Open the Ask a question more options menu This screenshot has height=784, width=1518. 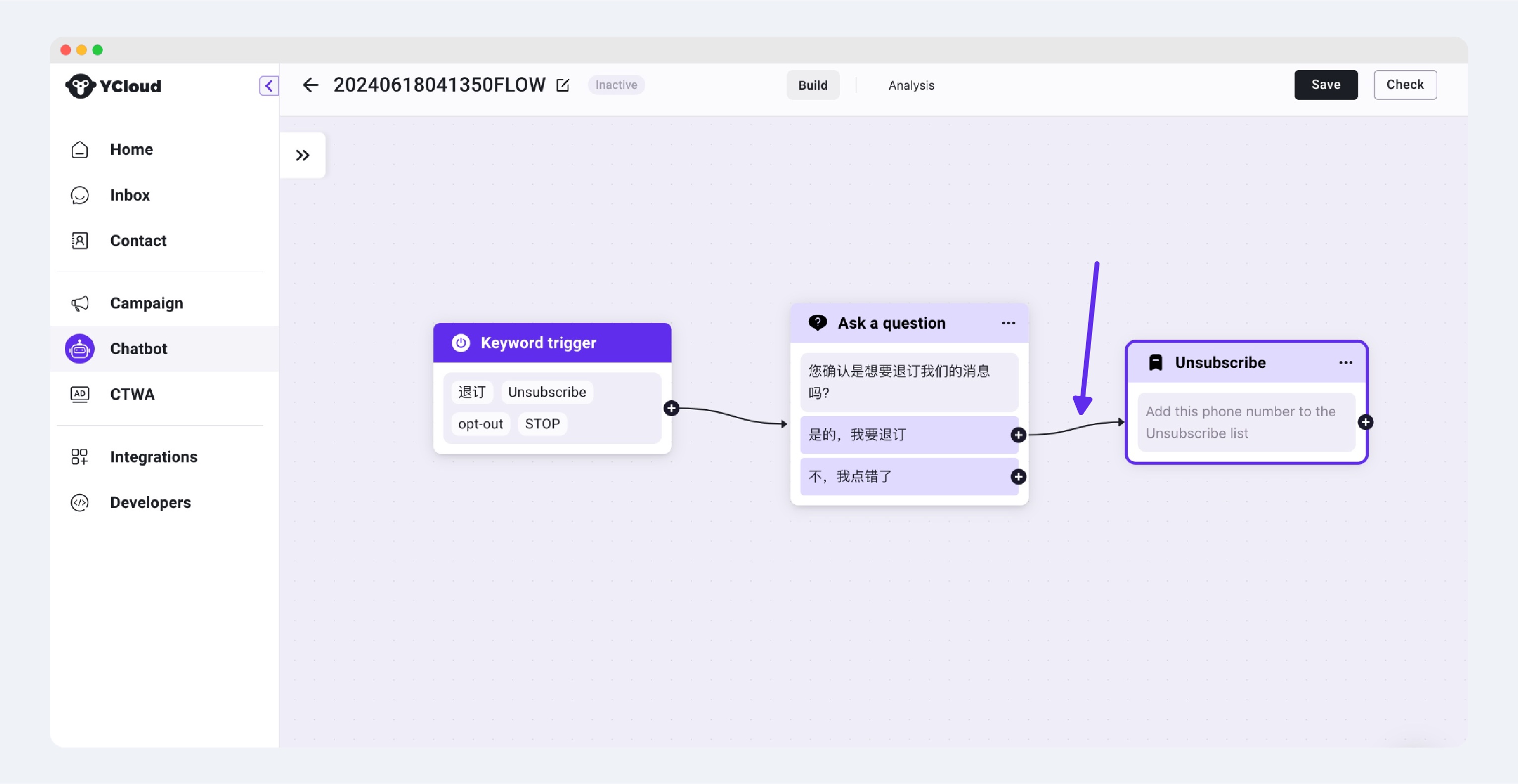point(1008,322)
